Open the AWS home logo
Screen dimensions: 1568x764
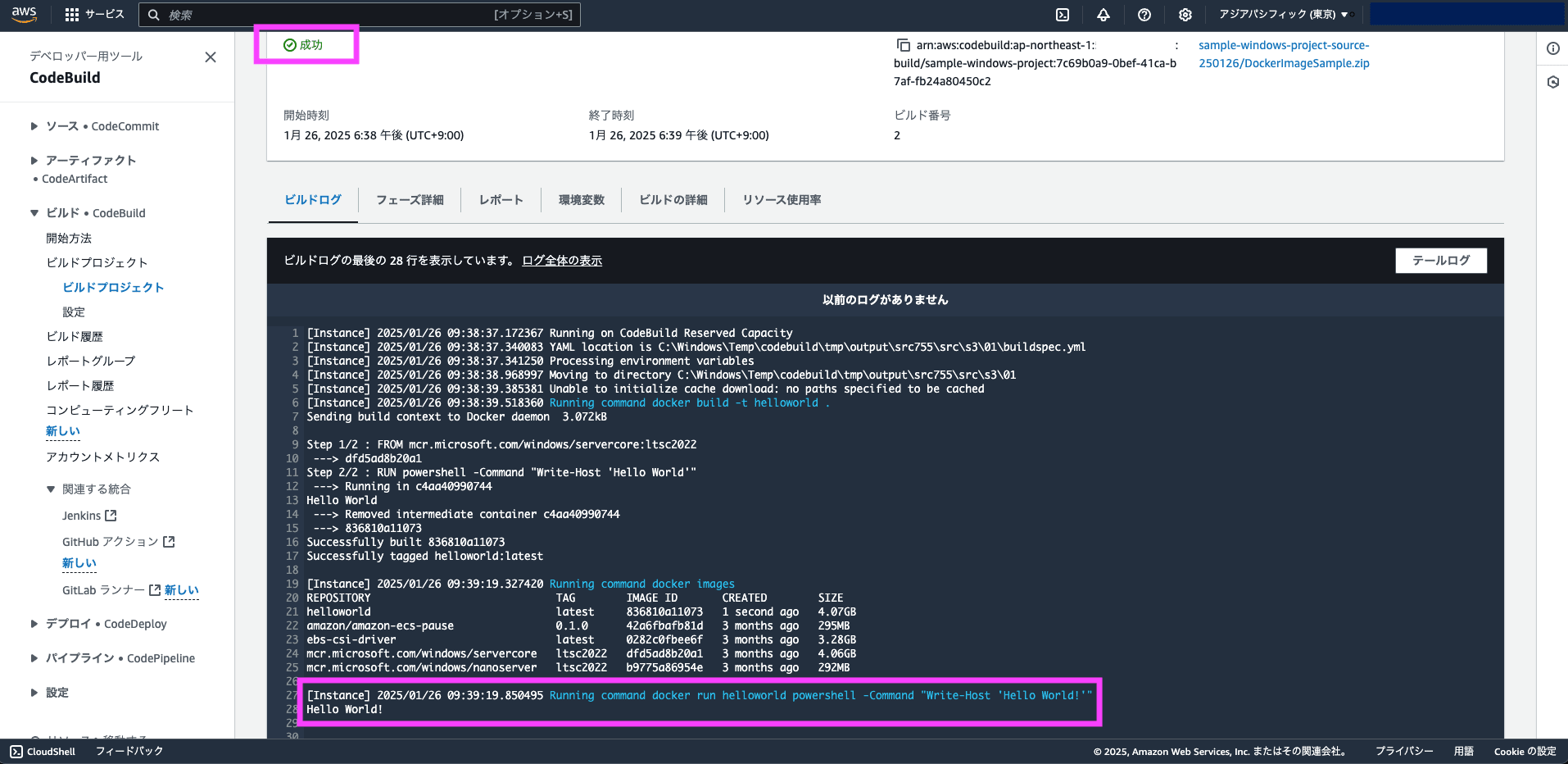pos(25,14)
